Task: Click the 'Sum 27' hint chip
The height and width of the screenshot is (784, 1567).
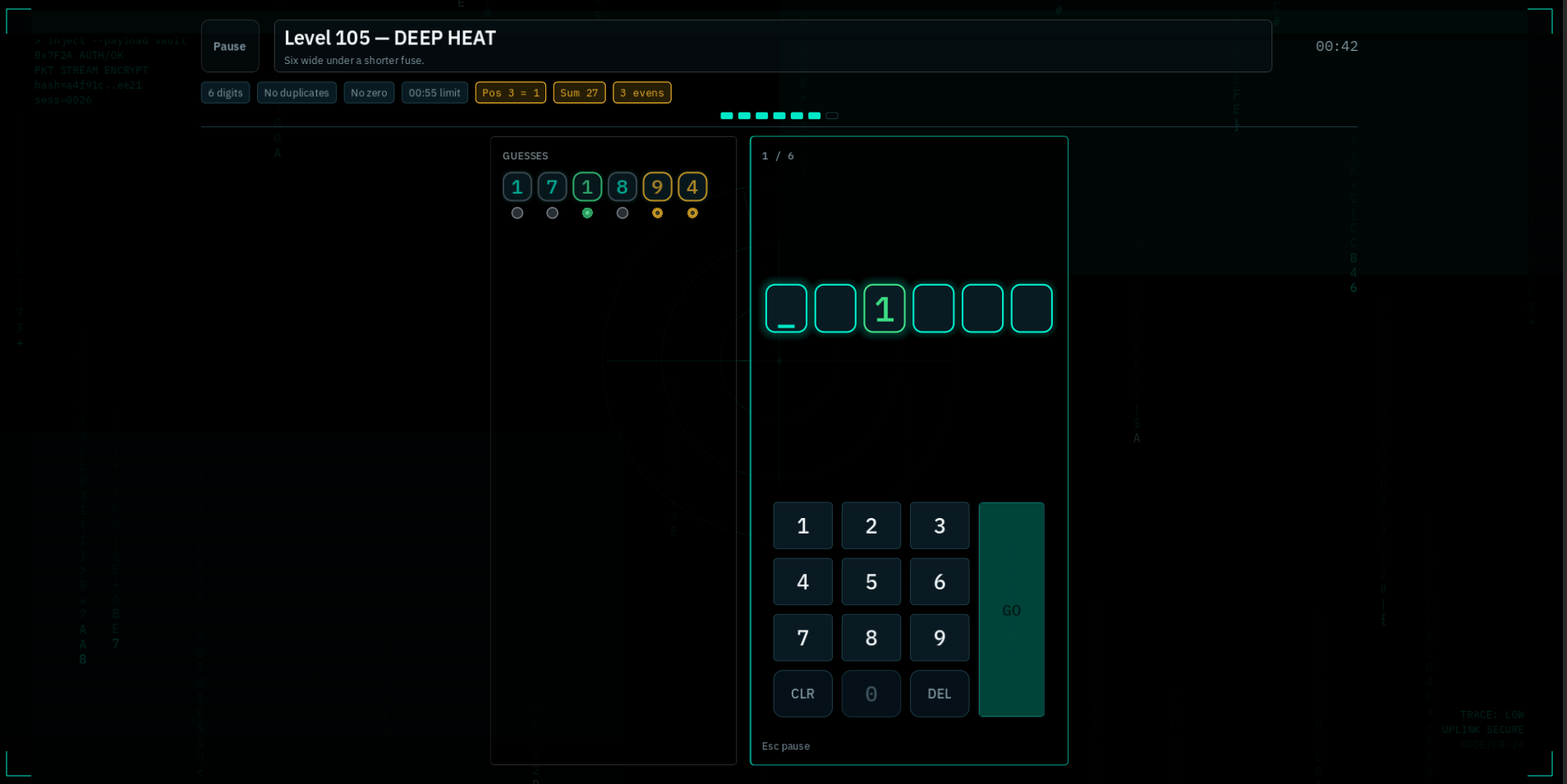Action: click(579, 93)
